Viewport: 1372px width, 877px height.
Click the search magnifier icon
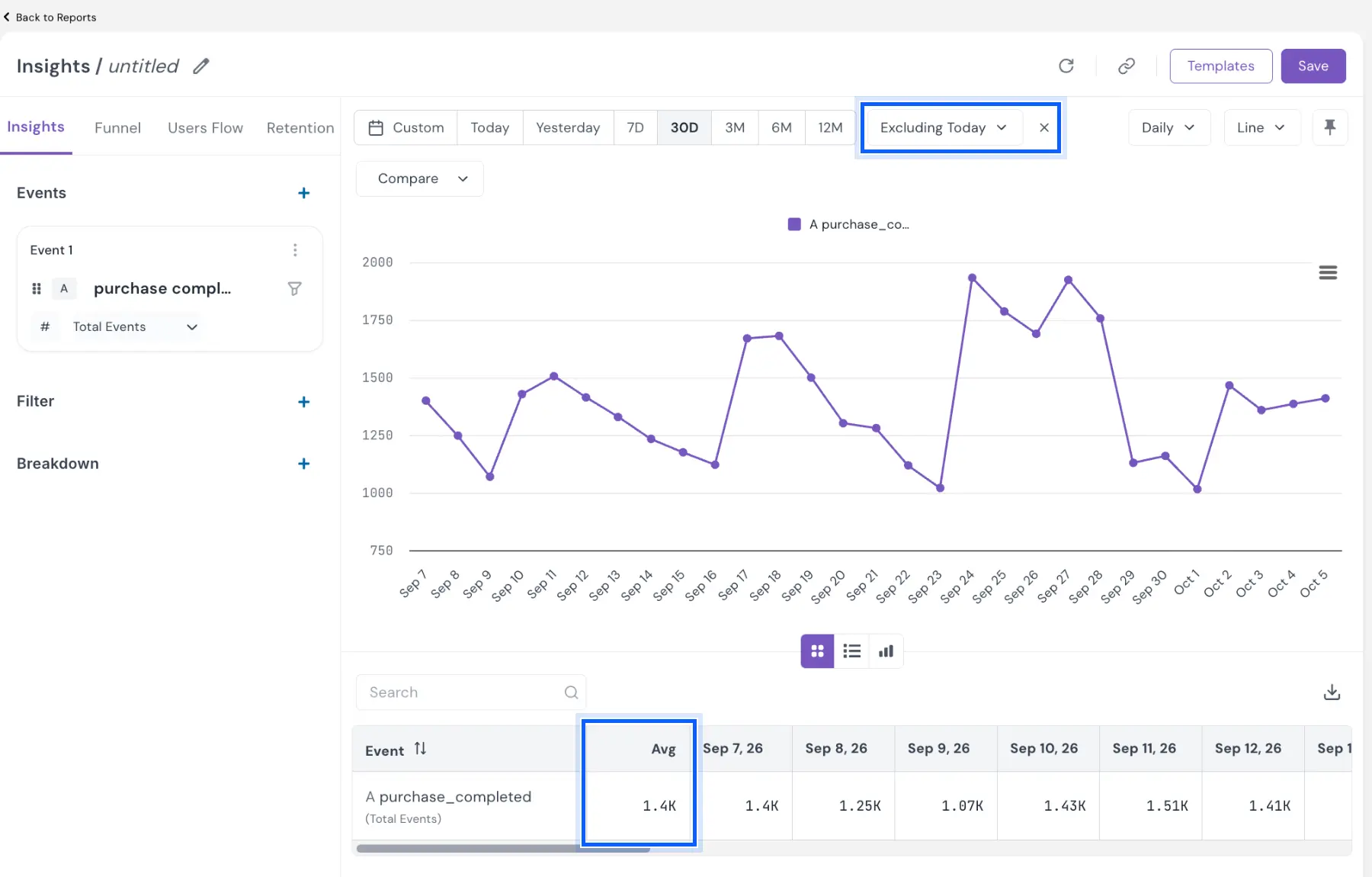click(x=571, y=692)
